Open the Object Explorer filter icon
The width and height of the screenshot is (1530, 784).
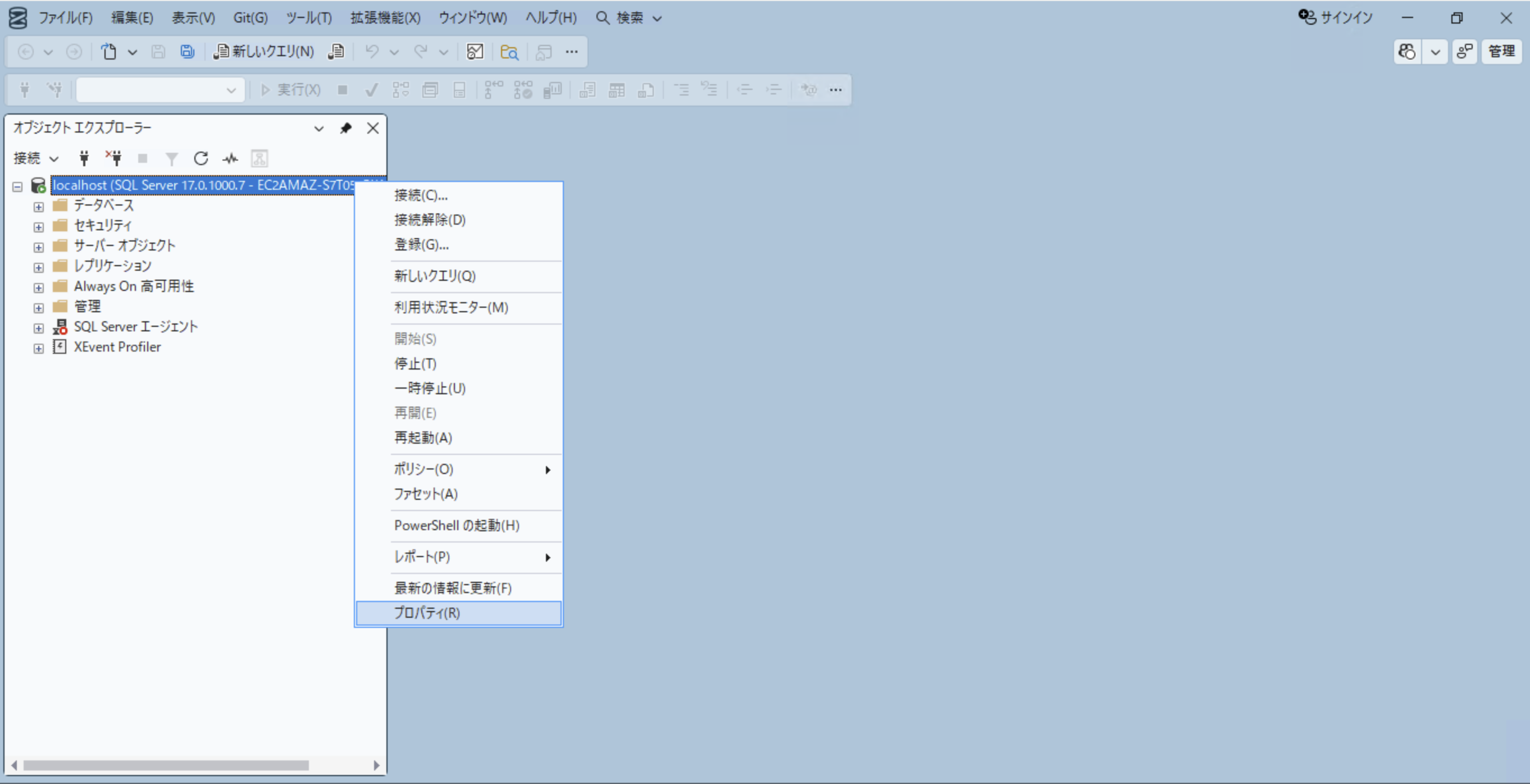click(x=171, y=158)
